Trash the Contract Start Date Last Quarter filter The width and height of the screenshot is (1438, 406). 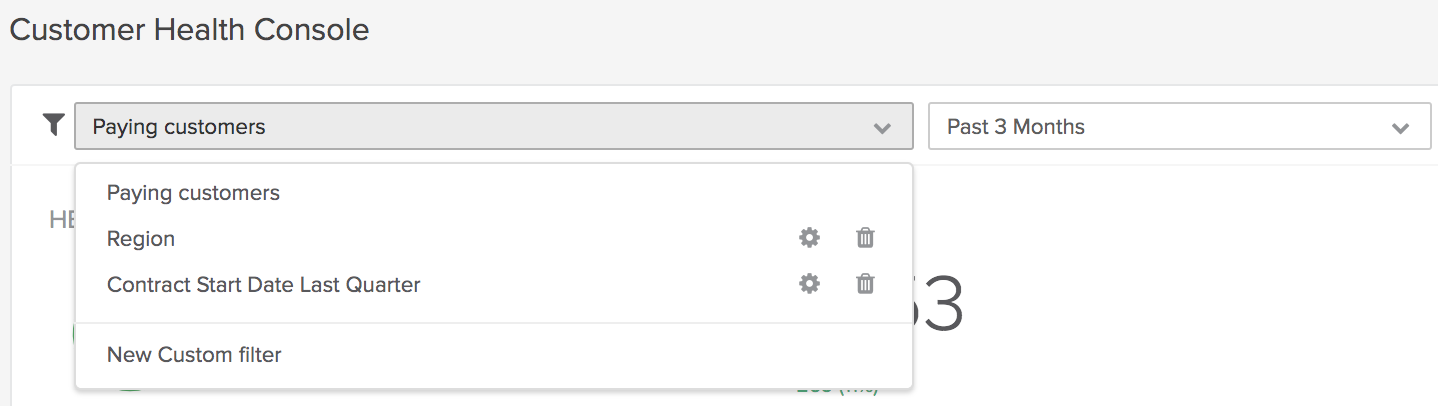pyautogui.click(x=865, y=284)
